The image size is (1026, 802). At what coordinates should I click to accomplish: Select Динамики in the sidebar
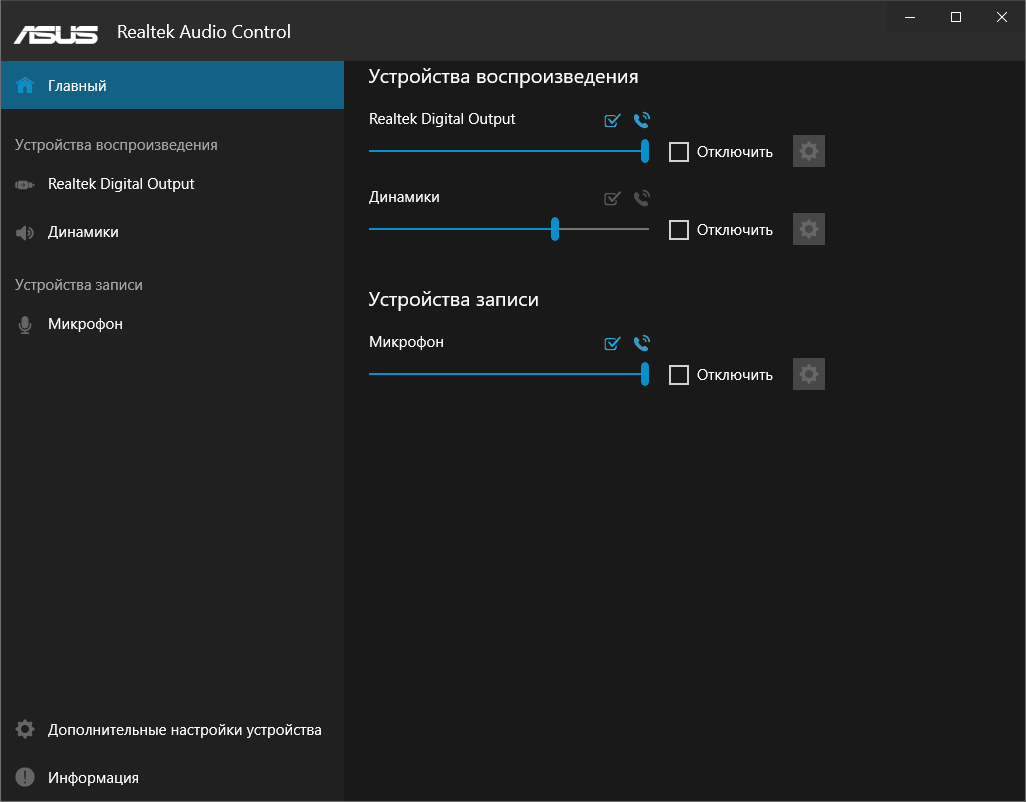click(83, 232)
